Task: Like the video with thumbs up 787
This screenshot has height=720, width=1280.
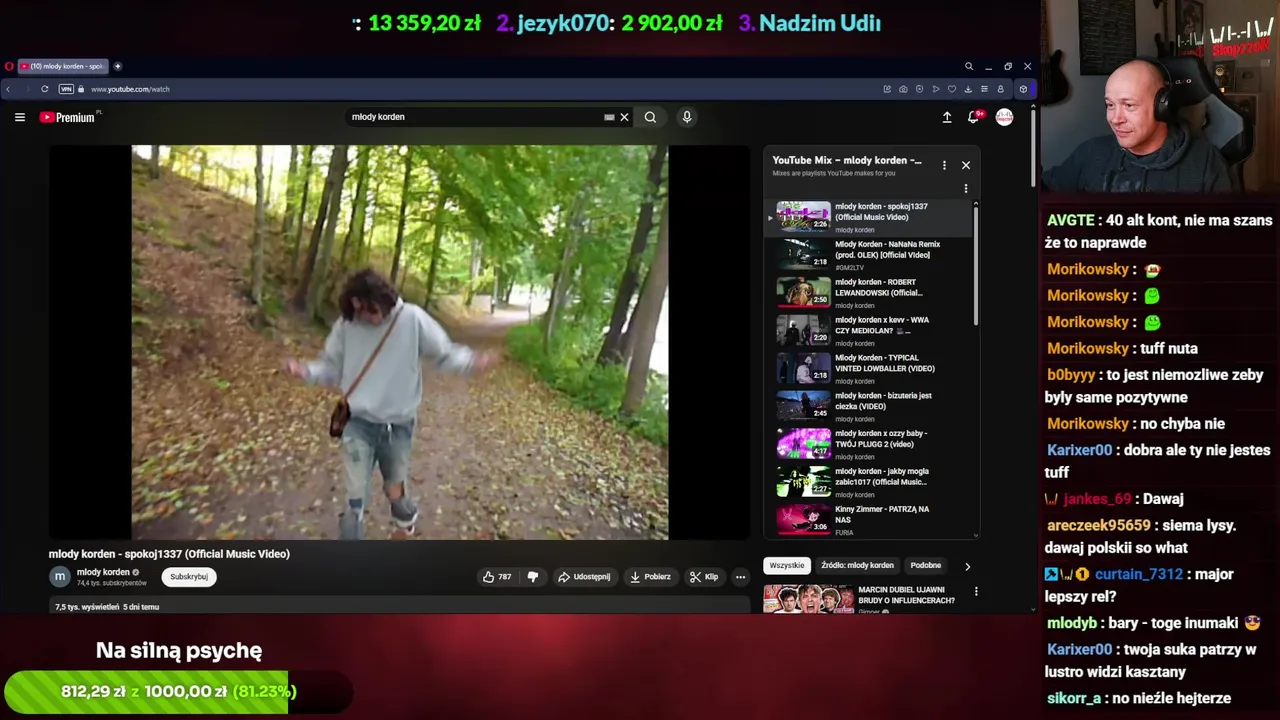Action: click(497, 577)
